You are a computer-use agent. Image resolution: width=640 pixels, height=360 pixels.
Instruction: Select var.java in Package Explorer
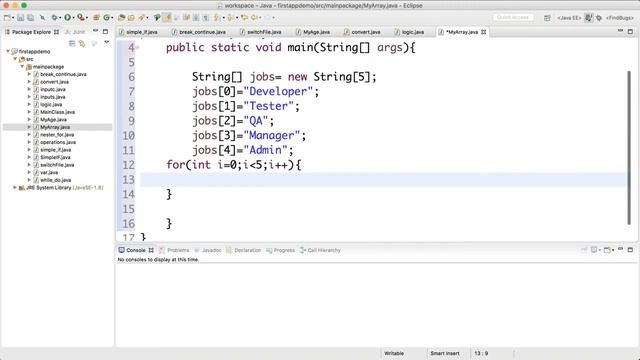pyautogui.click(x=49, y=172)
